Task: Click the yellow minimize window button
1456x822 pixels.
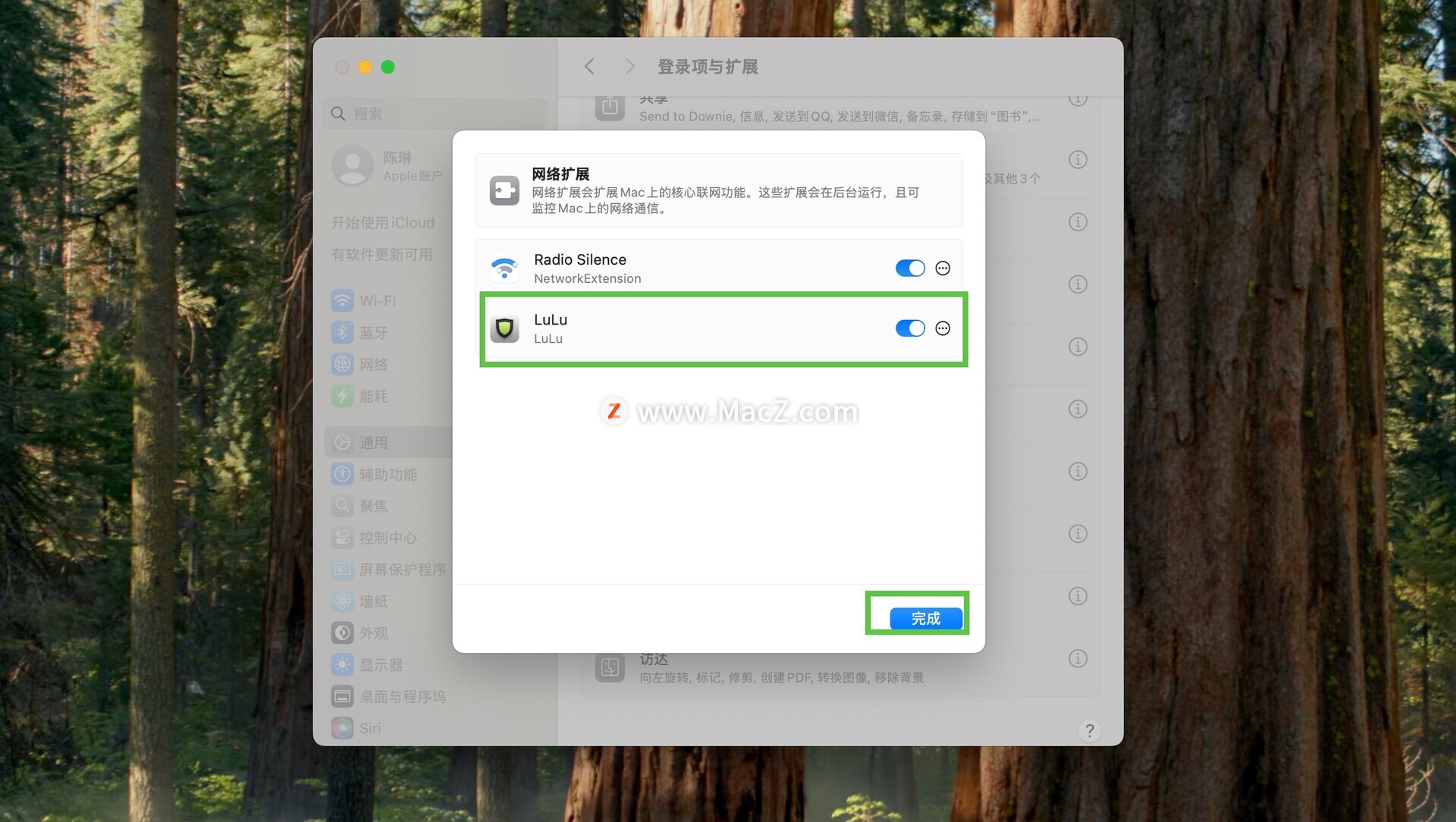Action: (x=365, y=67)
